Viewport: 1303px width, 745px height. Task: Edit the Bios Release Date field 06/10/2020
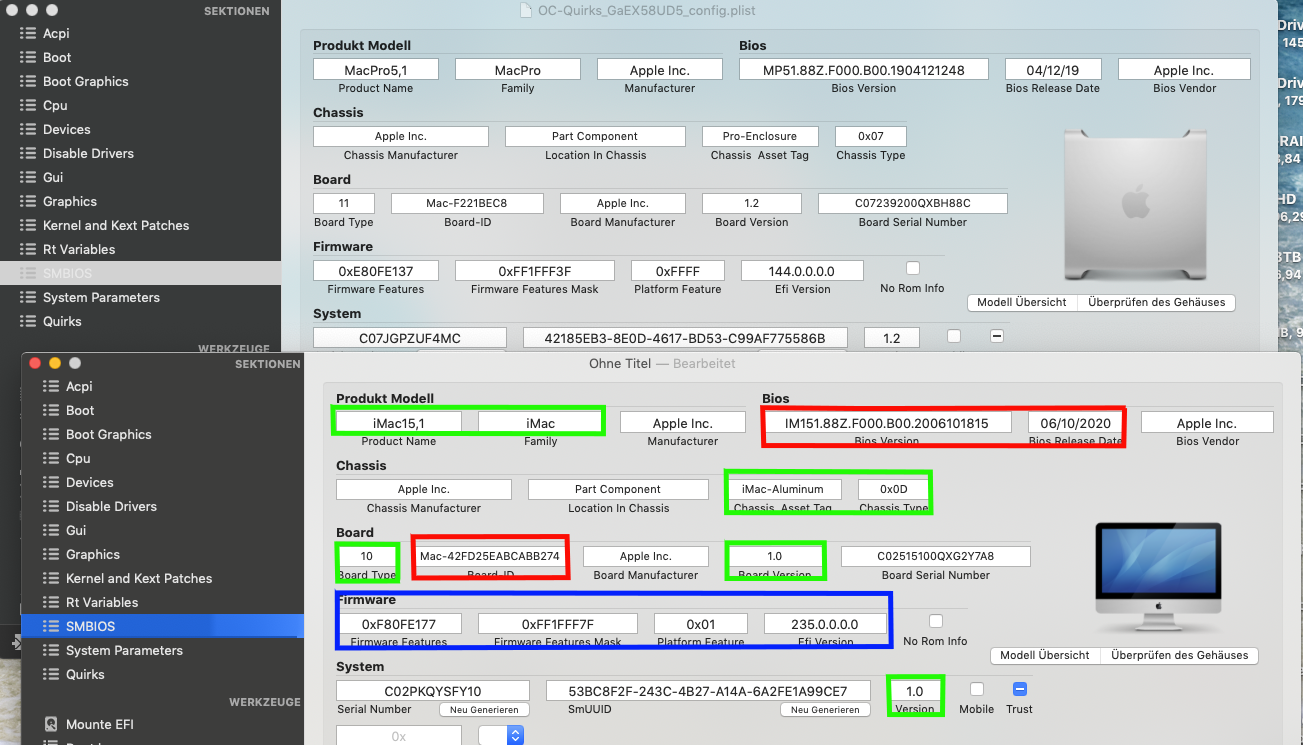click(1076, 423)
